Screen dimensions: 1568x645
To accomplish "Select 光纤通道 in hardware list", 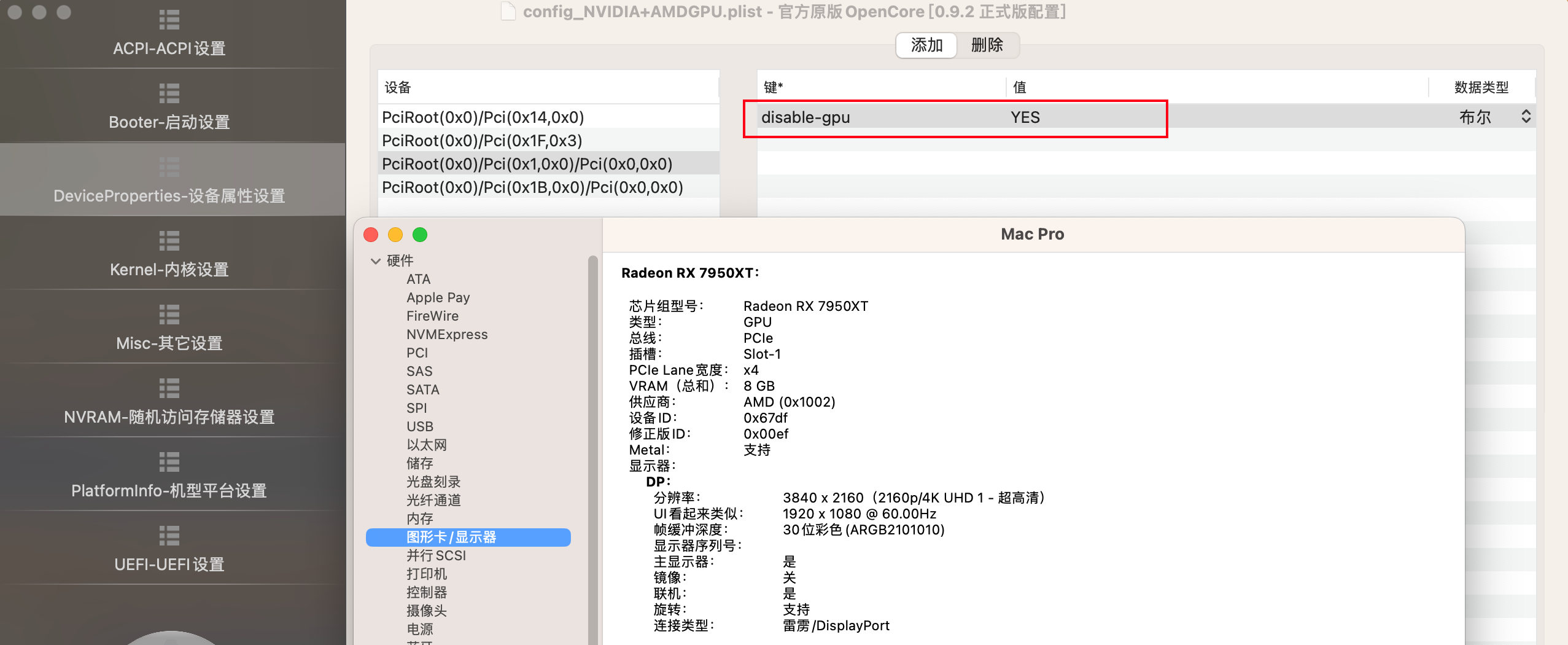I will coord(433,500).
